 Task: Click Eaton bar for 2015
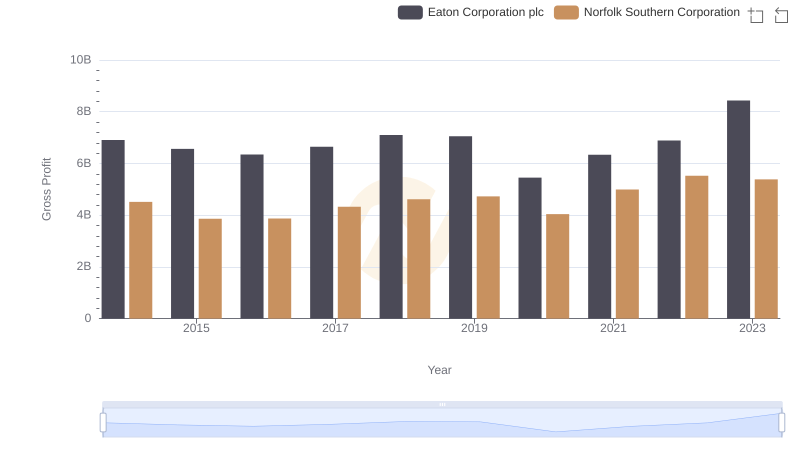click(183, 234)
